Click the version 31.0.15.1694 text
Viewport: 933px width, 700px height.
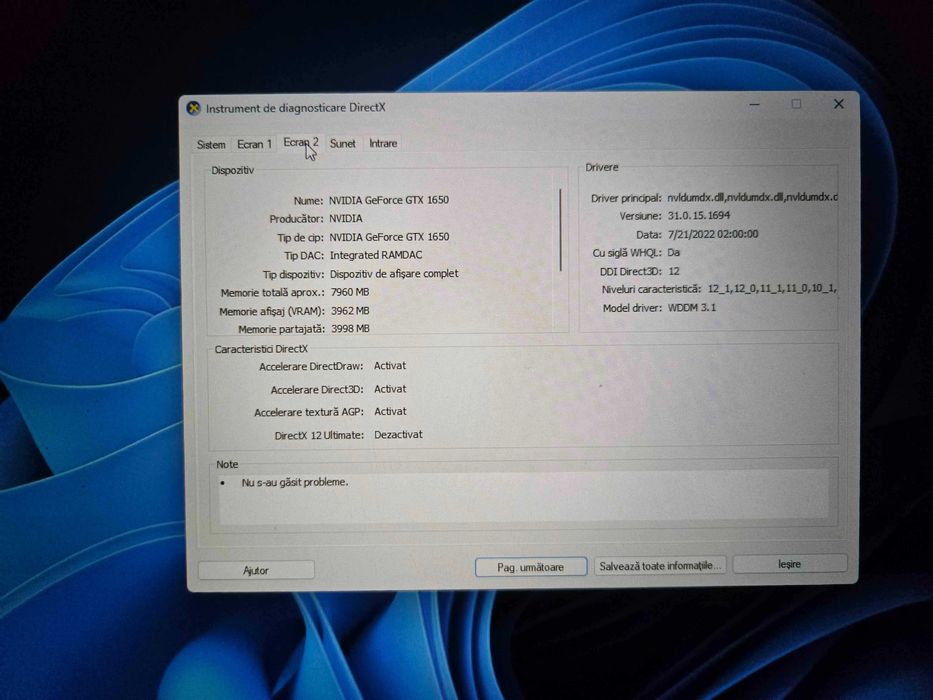[699, 215]
